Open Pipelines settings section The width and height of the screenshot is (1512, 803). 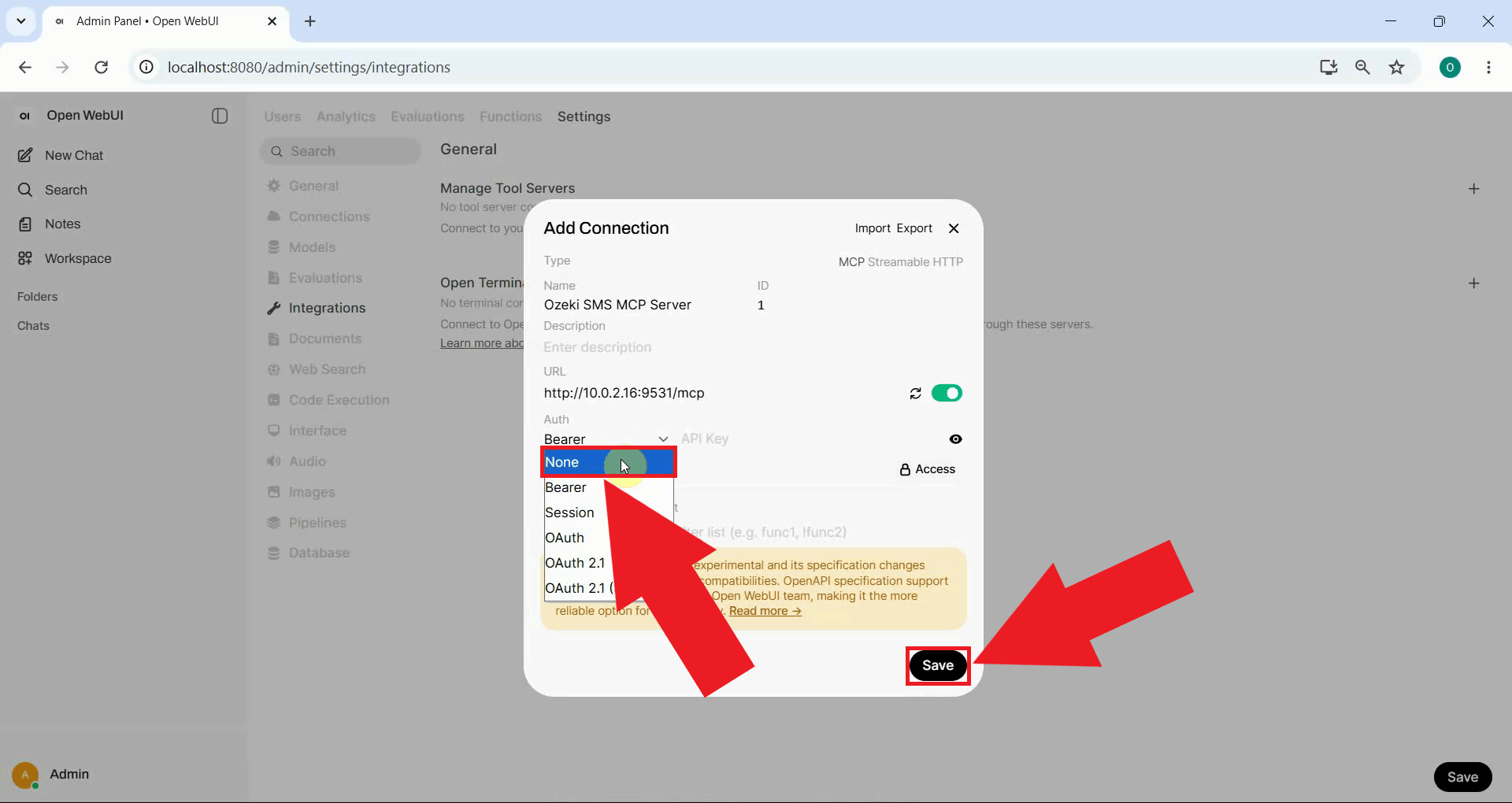pos(307,523)
